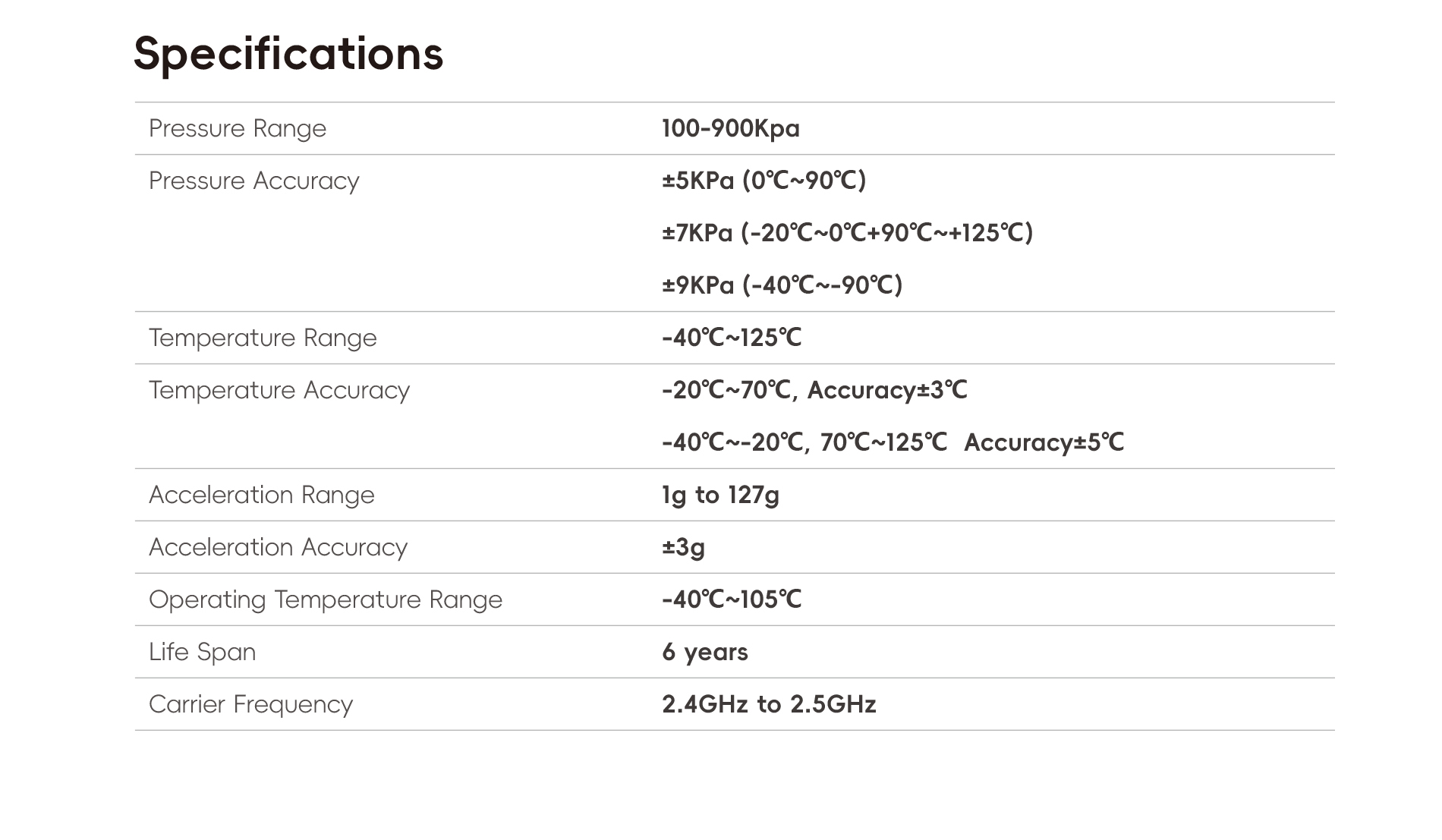Screen dimensions: 1442x840
Task: Click the Accuracy±3℃ value line
Action: point(814,390)
